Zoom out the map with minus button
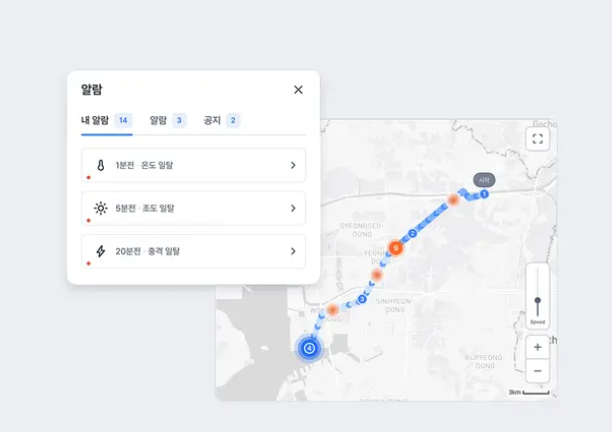Viewport: 612px width, 432px height. pyautogui.click(x=538, y=371)
